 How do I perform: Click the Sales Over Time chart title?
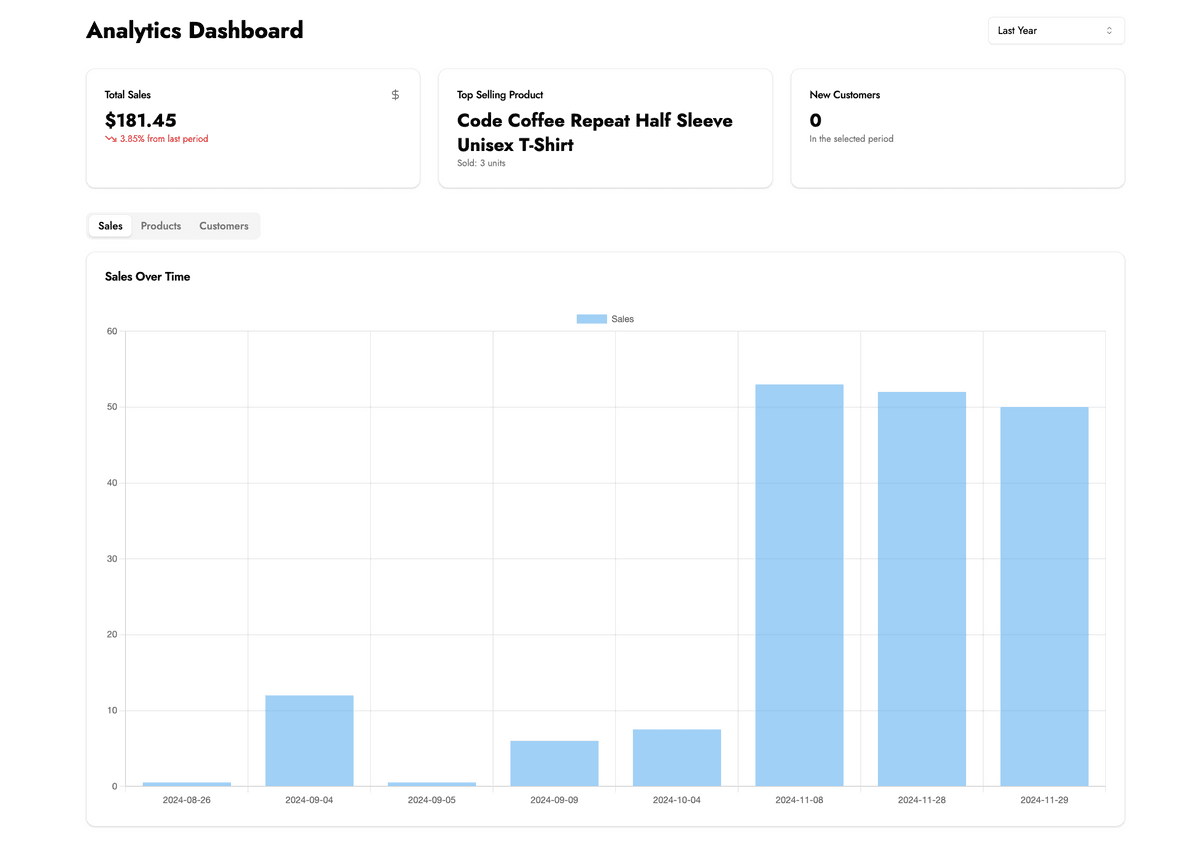[147, 277]
